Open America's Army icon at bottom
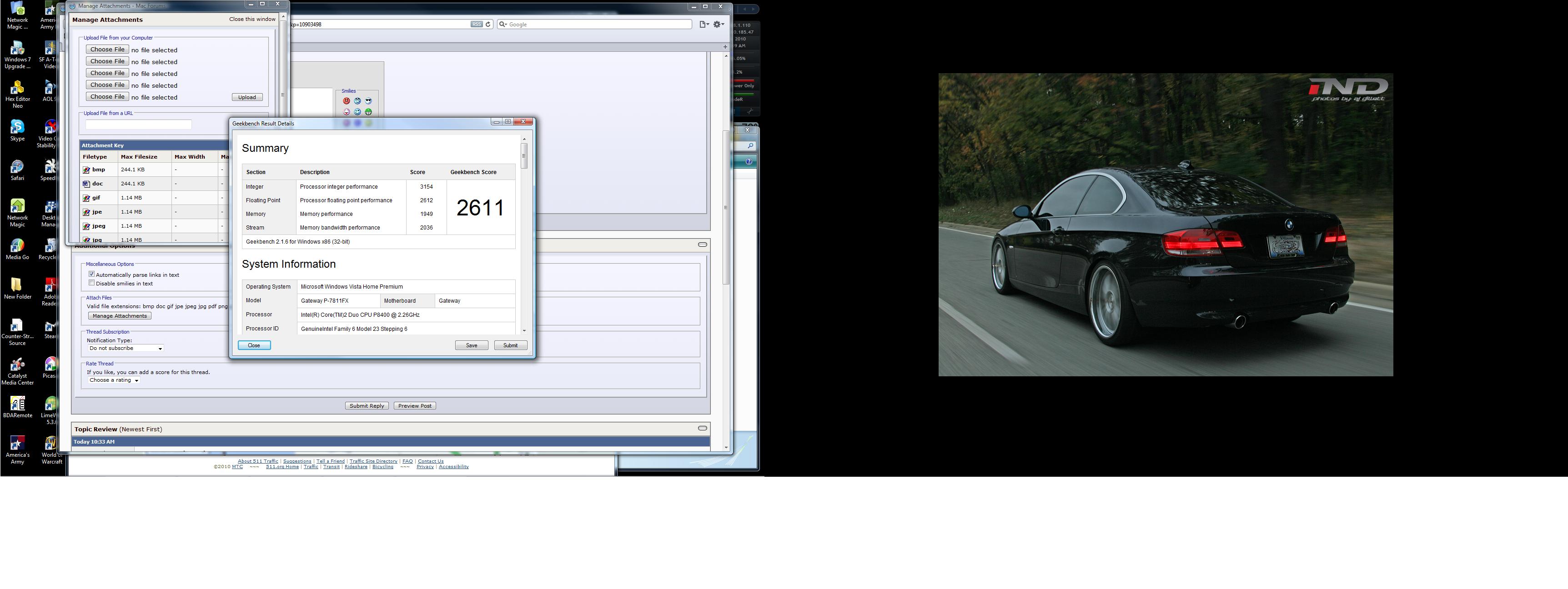The height and width of the screenshot is (589, 1568). tap(17, 450)
